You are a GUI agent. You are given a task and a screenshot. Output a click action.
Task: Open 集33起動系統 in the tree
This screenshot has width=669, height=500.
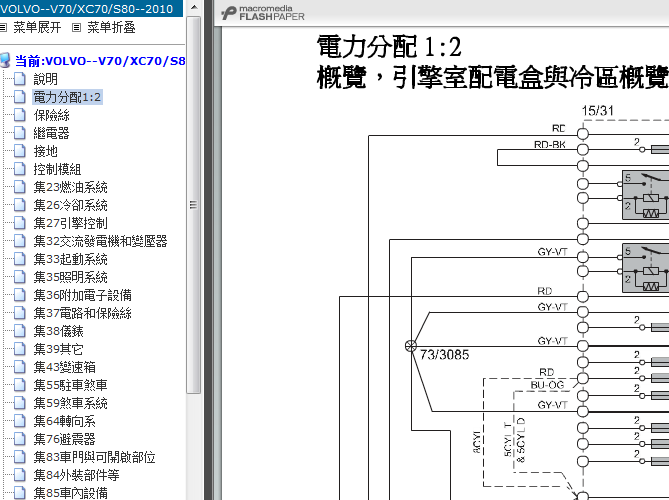click(x=70, y=259)
